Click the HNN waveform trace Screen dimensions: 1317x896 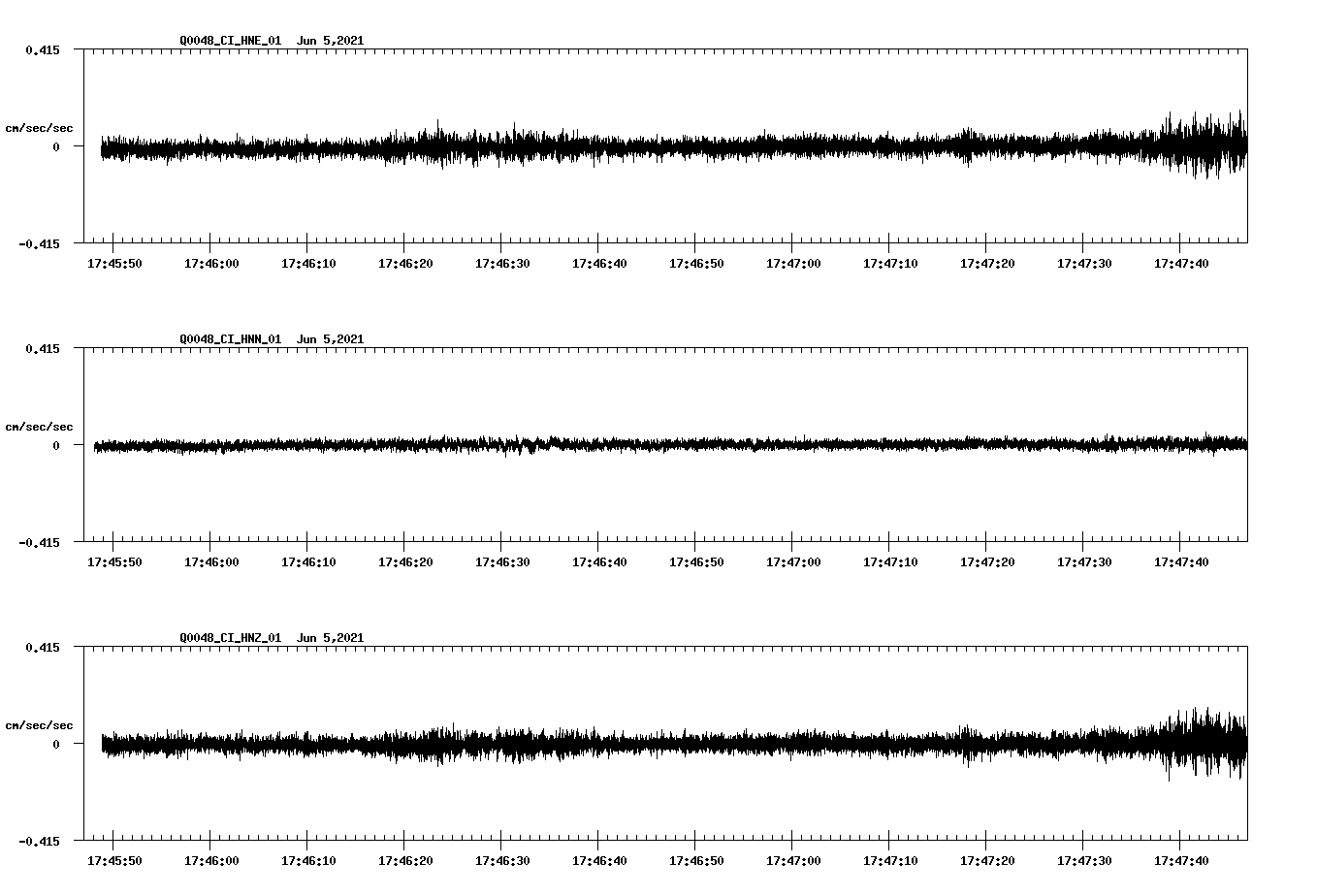[x=670, y=444]
